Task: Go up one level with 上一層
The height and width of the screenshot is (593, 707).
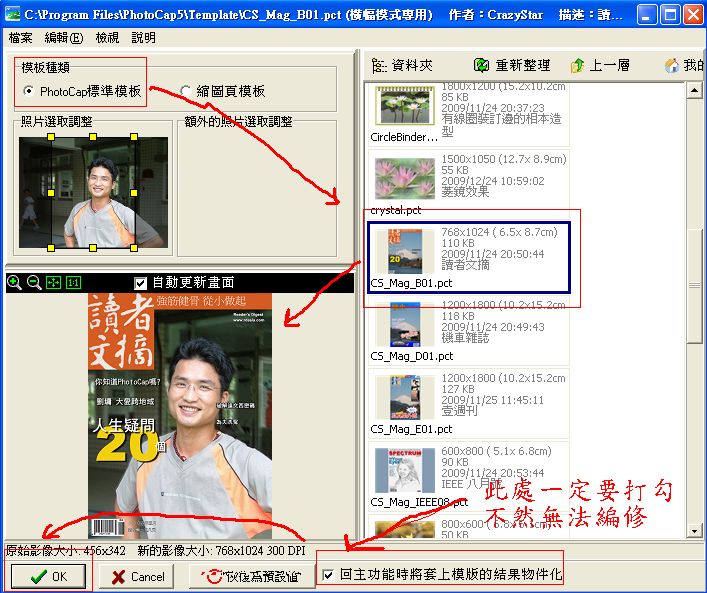Action: click(x=600, y=65)
